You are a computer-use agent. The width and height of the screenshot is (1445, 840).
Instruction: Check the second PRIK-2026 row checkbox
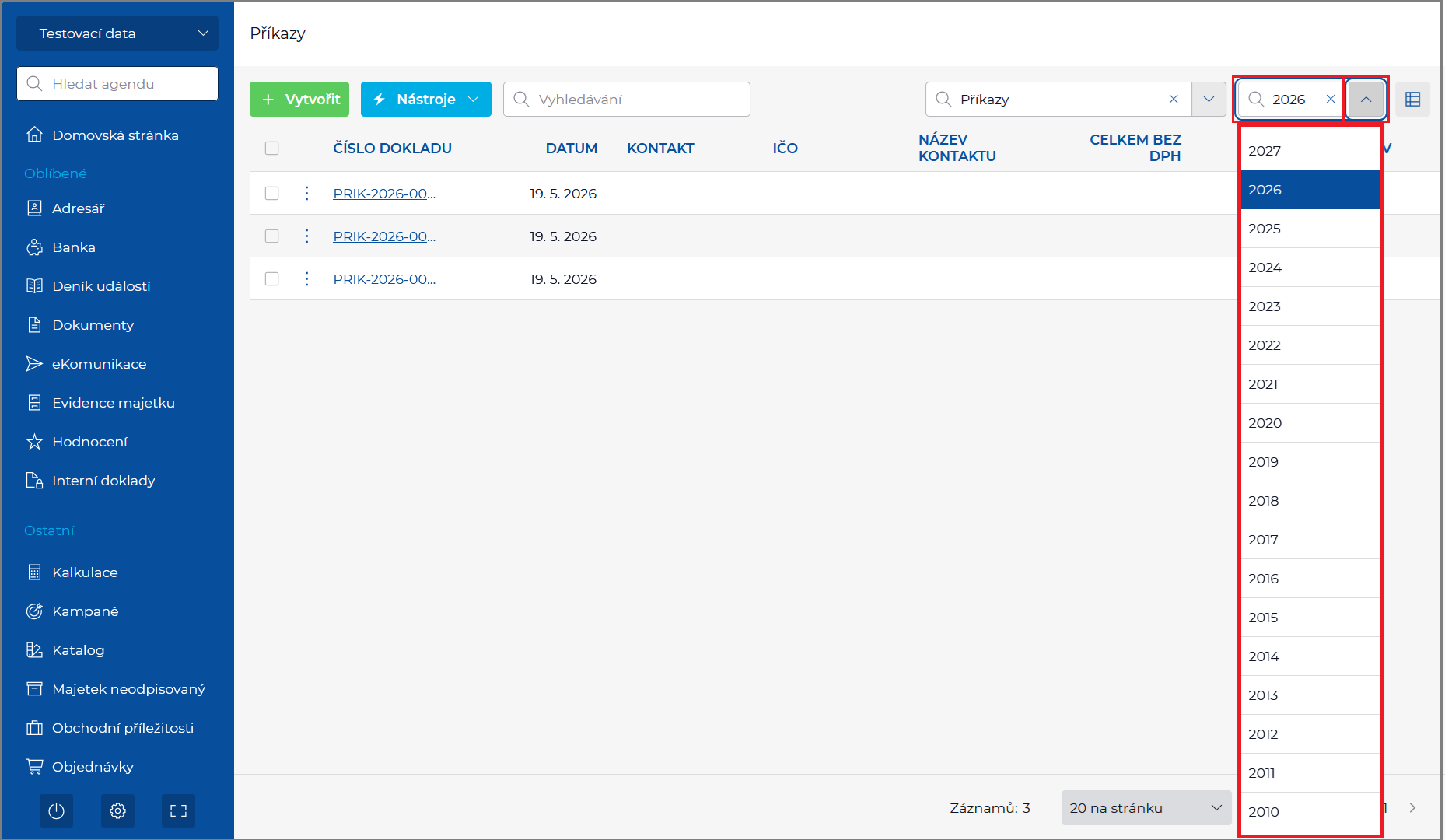tap(271, 236)
